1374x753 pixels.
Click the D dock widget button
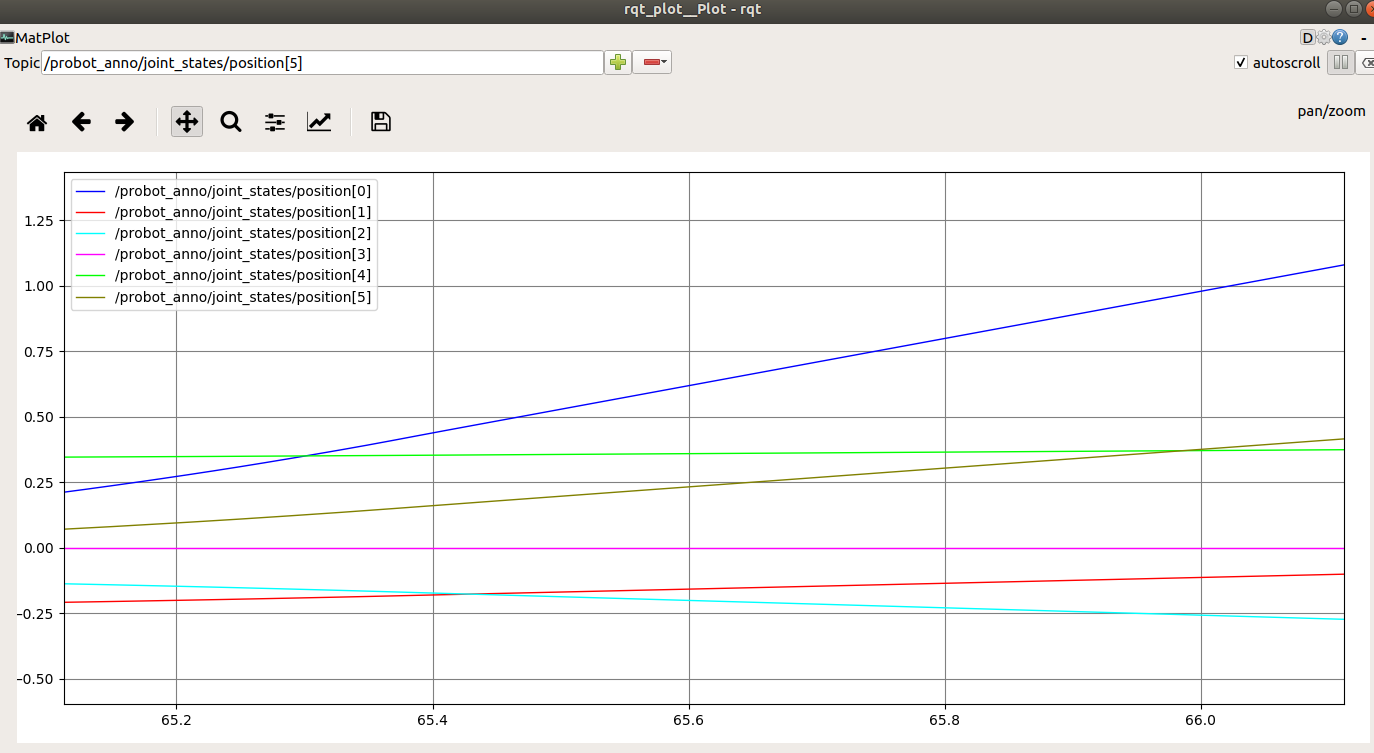click(x=1307, y=38)
